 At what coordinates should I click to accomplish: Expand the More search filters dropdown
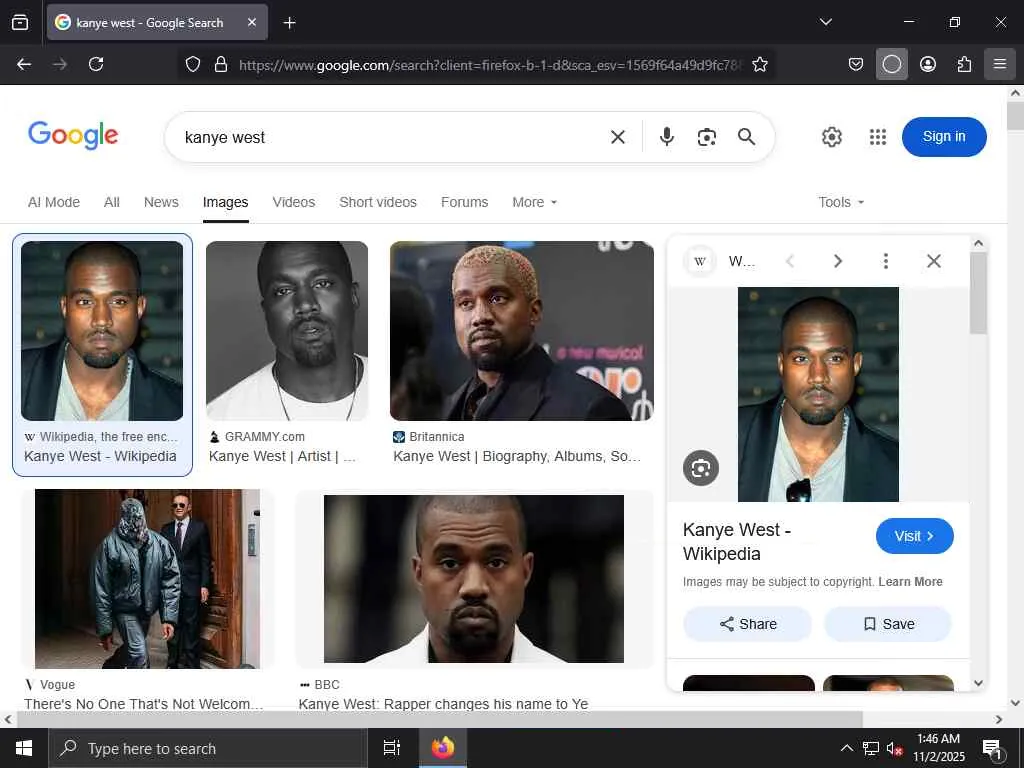coord(534,202)
